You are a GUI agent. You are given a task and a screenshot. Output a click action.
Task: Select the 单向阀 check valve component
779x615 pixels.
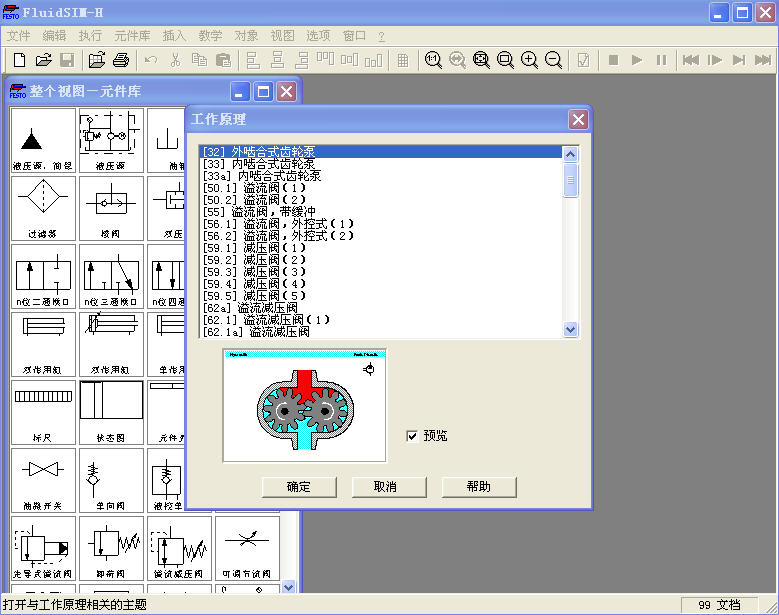[x=111, y=481]
